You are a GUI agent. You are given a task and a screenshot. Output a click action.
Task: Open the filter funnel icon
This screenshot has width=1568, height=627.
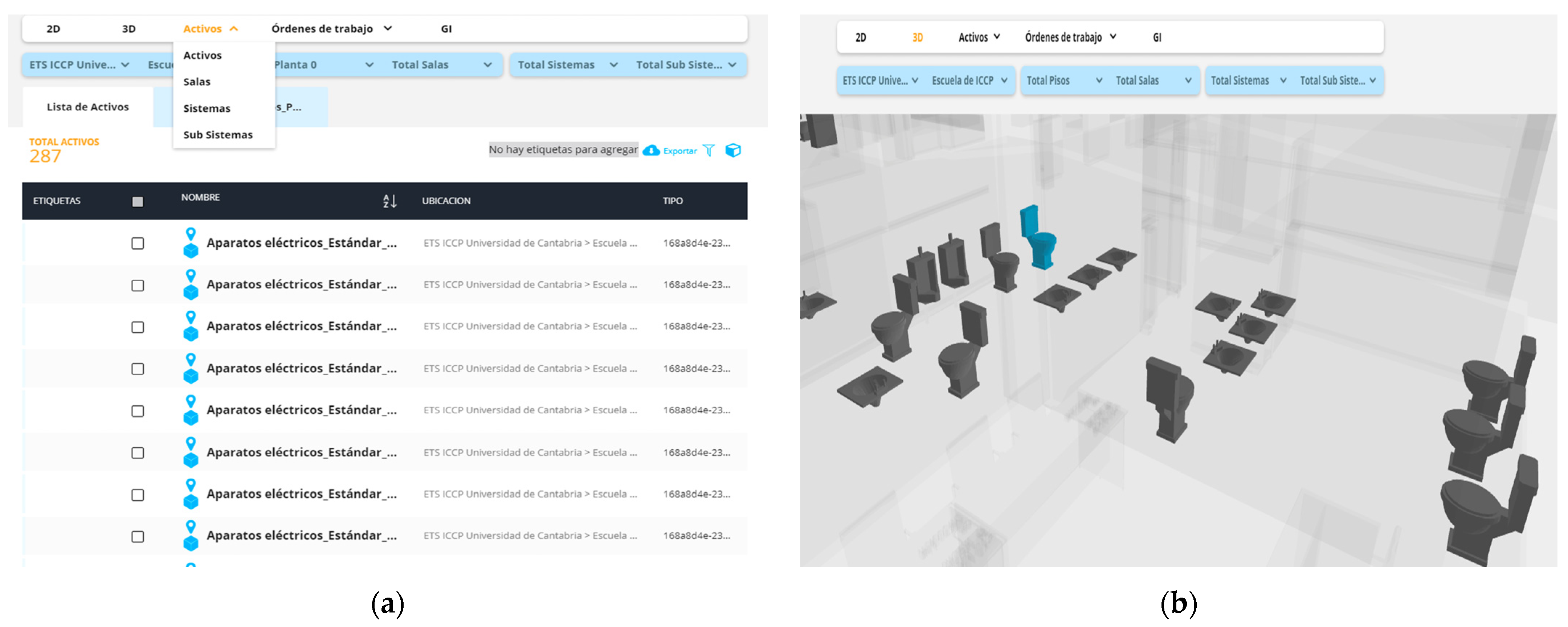[709, 150]
